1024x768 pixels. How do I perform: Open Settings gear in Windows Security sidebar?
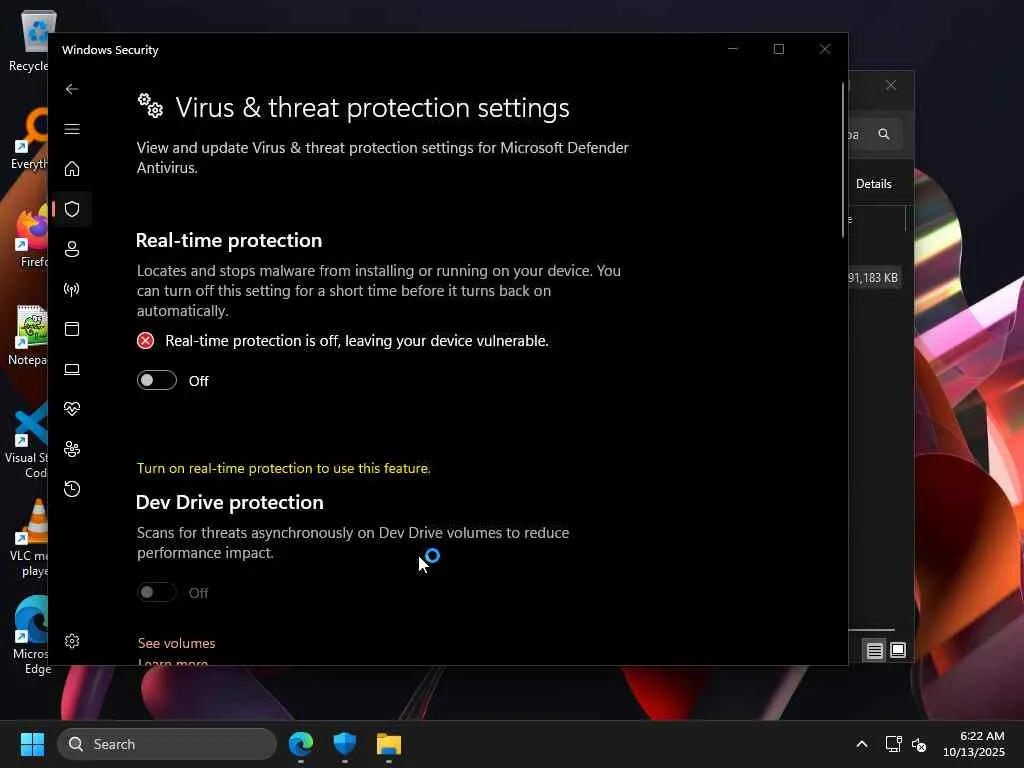(72, 641)
